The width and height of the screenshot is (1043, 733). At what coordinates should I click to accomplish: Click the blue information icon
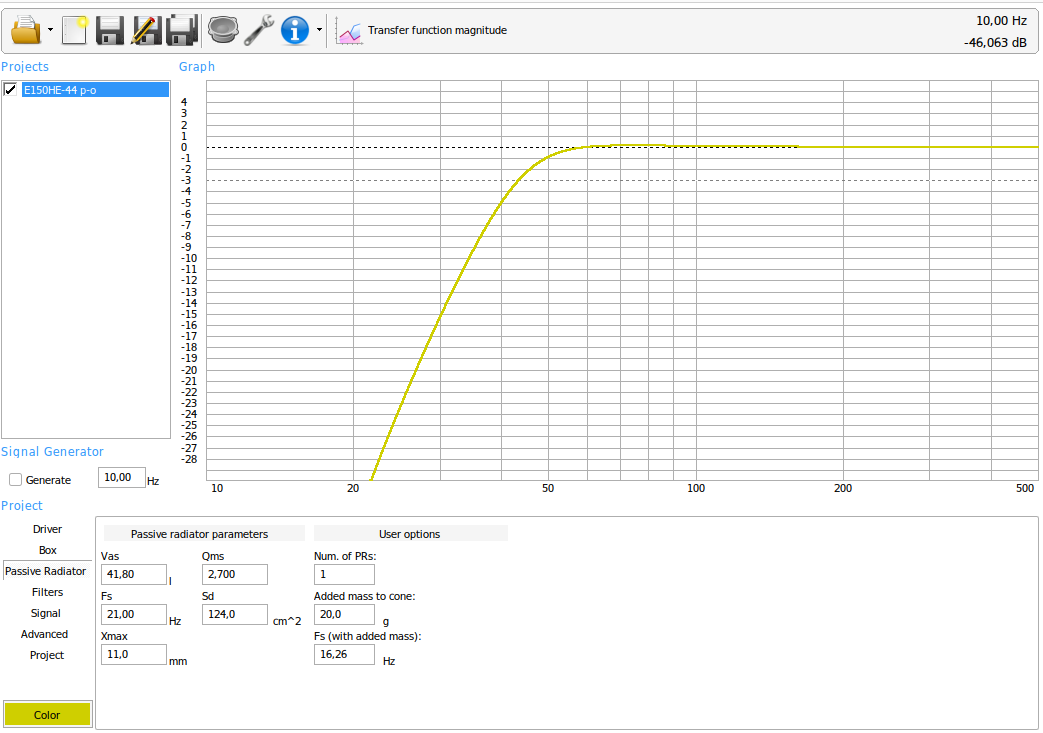[x=295, y=30]
